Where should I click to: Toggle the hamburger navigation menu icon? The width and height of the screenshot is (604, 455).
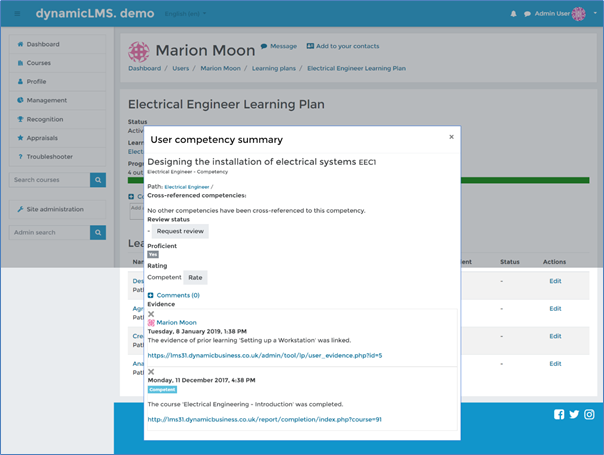click(17, 14)
